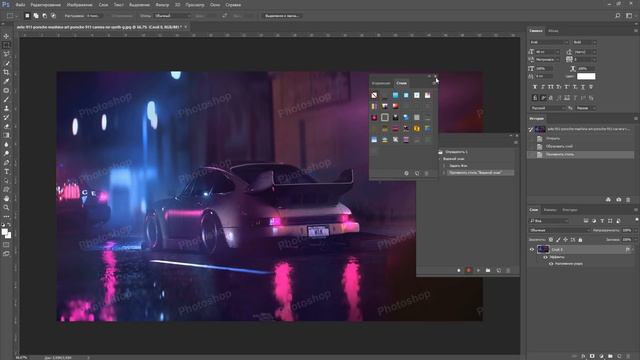Click Subtract from selection mode icon

tap(44, 16)
